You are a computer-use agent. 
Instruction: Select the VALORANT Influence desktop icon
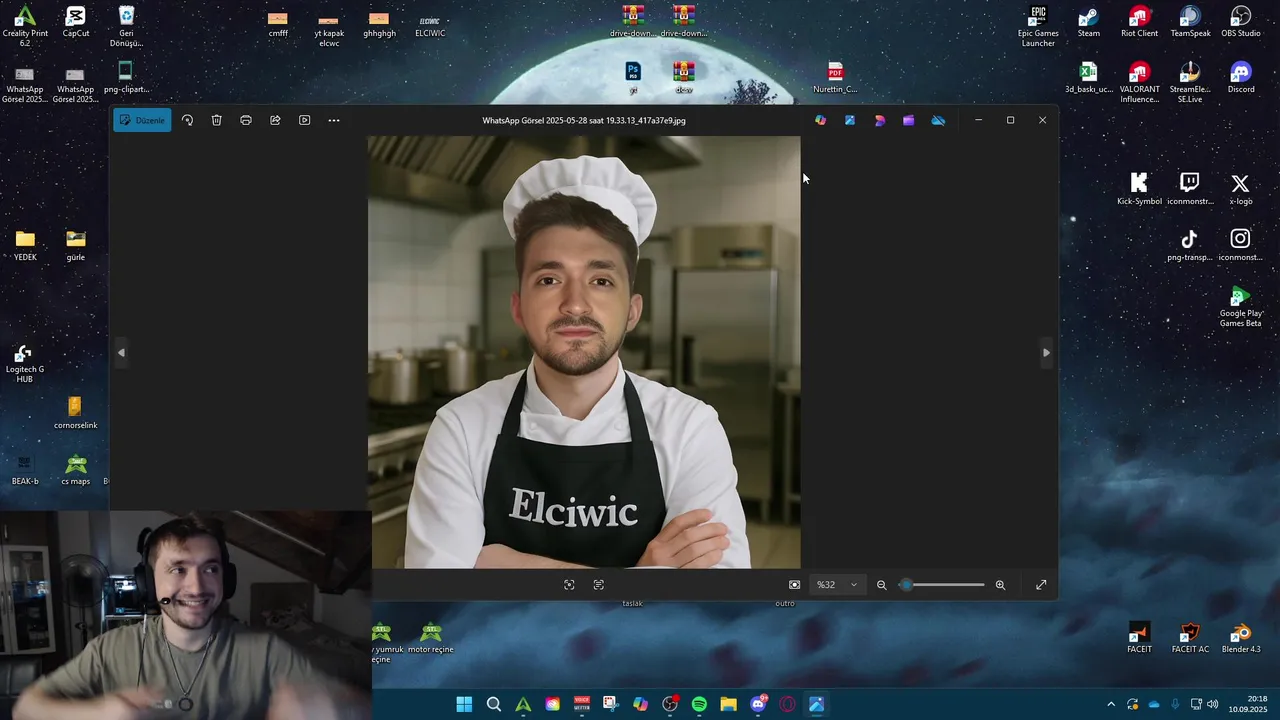coord(1139,83)
